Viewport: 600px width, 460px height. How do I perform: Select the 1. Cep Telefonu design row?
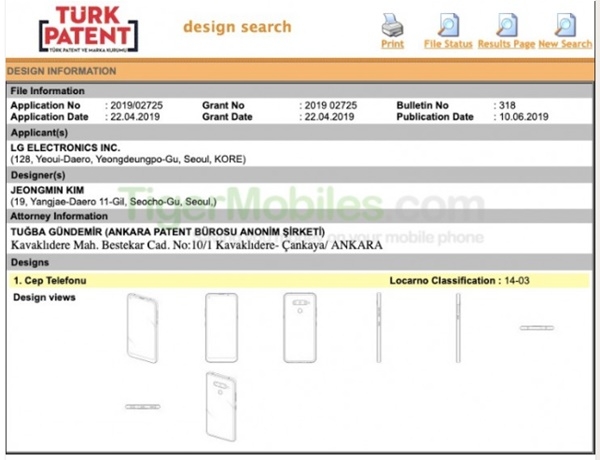299,281
